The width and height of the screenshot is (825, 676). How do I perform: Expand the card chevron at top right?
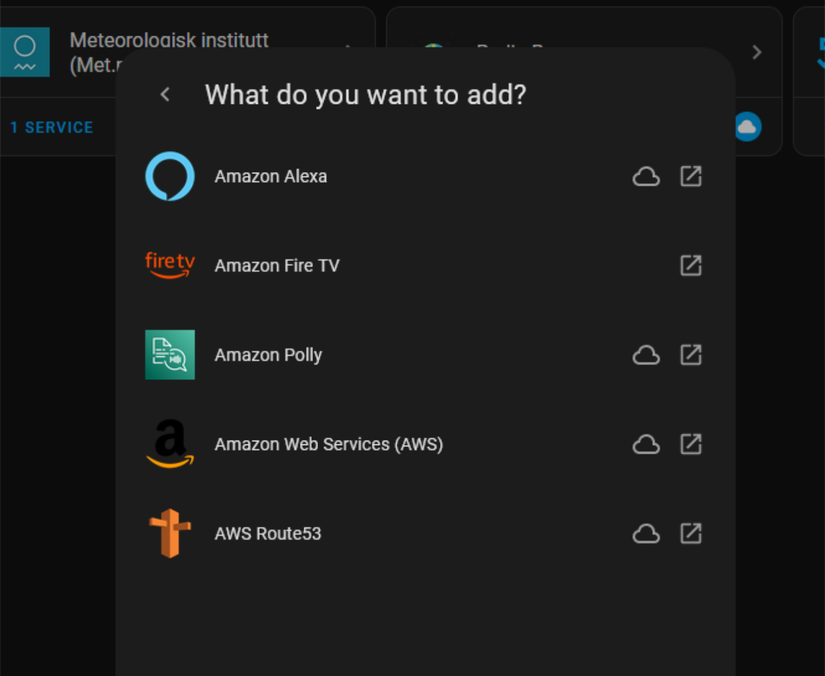tap(756, 53)
